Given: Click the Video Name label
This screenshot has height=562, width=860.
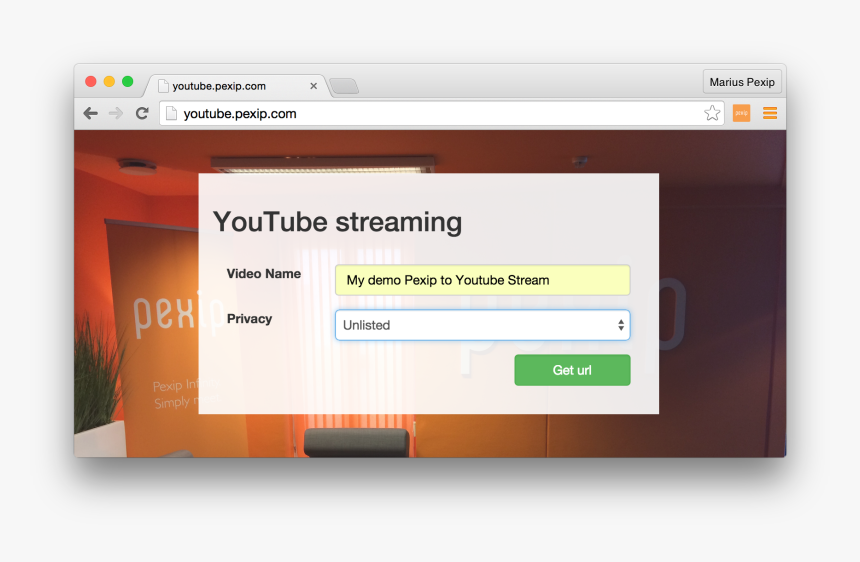Looking at the screenshot, I should coord(264,274).
